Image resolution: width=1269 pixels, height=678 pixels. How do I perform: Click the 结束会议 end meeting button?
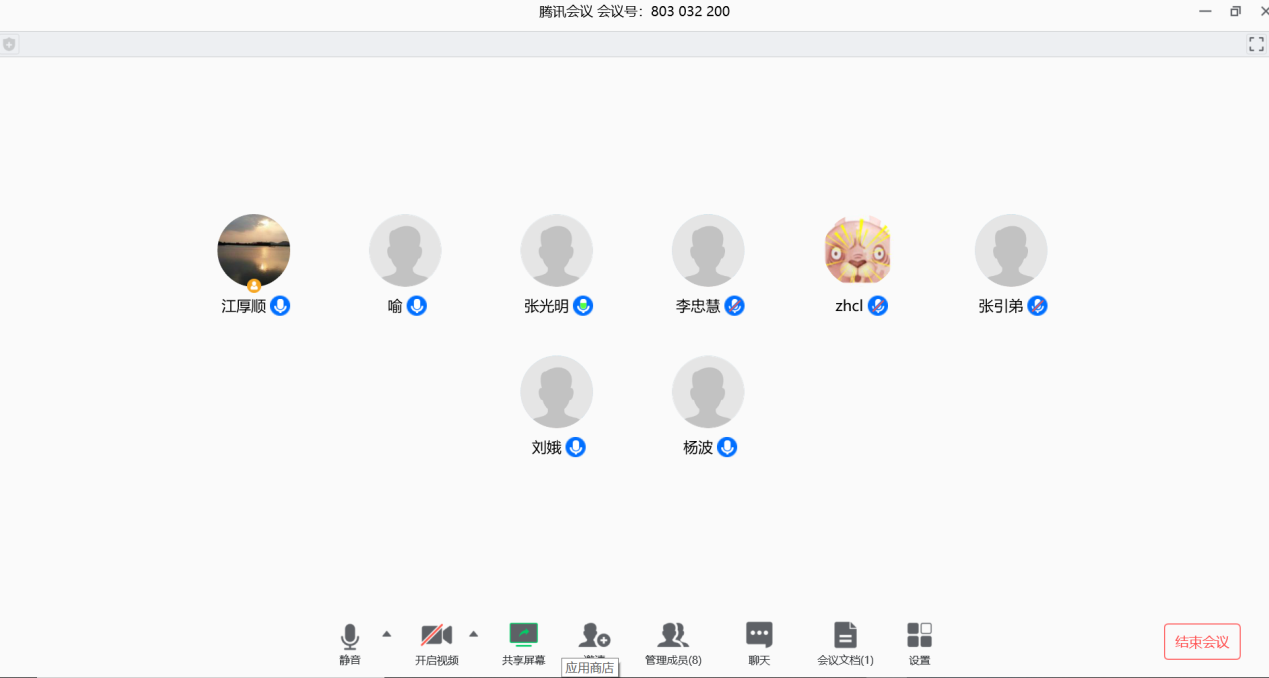[x=1202, y=642]
